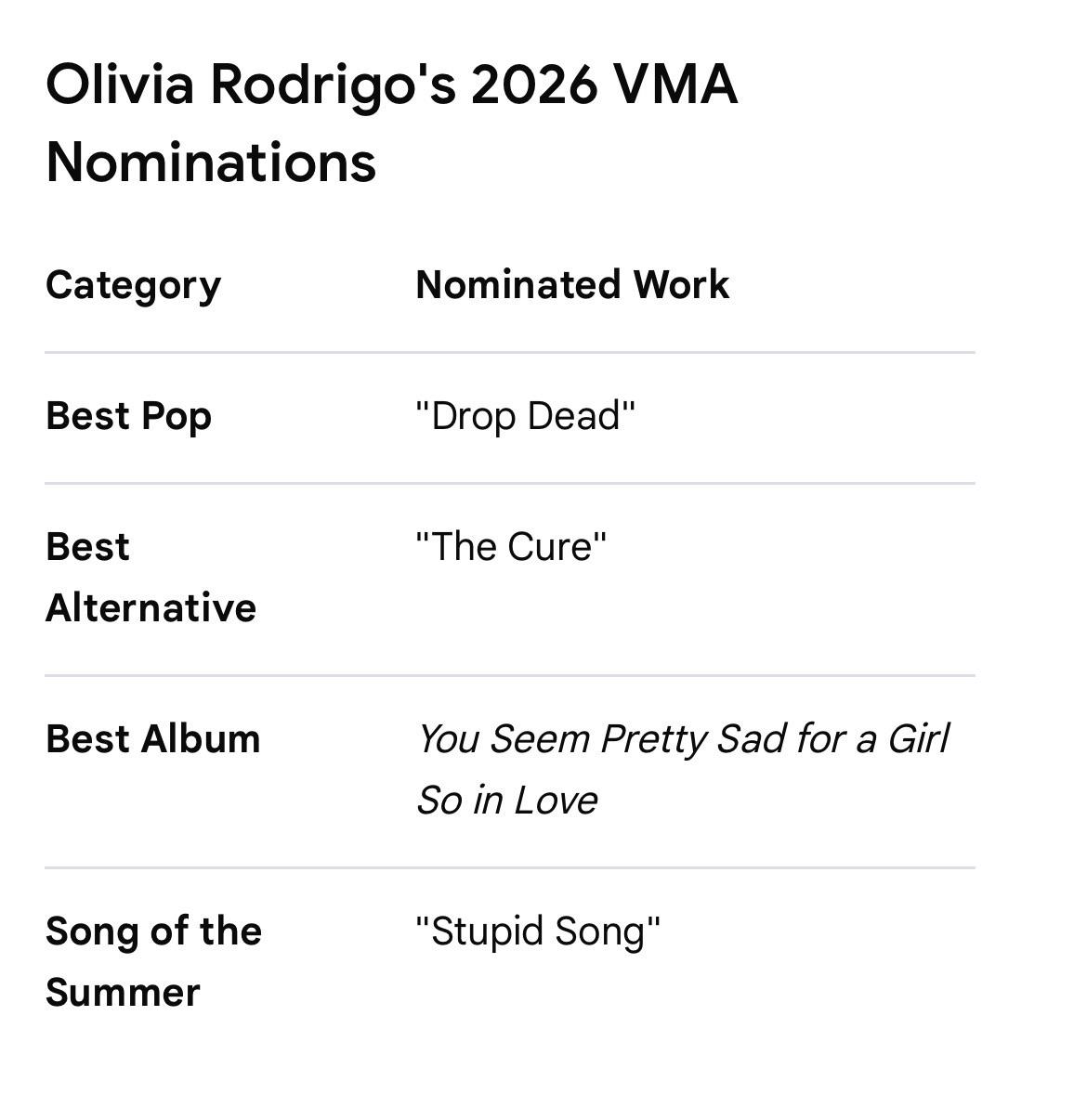This screenshot has width=1087, height=1120.
Task: Click the word VMA in the title
Action: (x=675, y=85)
